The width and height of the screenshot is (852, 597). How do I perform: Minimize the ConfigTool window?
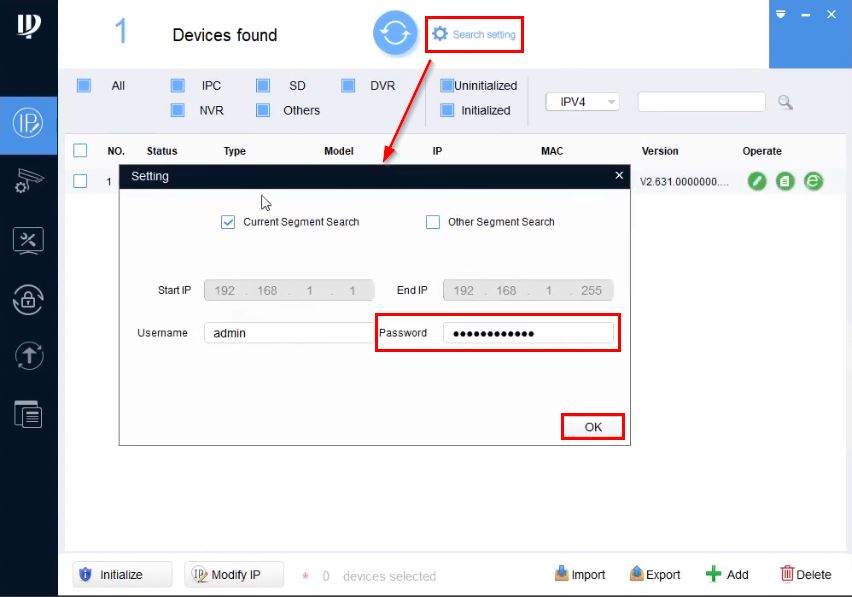point(806,15)
